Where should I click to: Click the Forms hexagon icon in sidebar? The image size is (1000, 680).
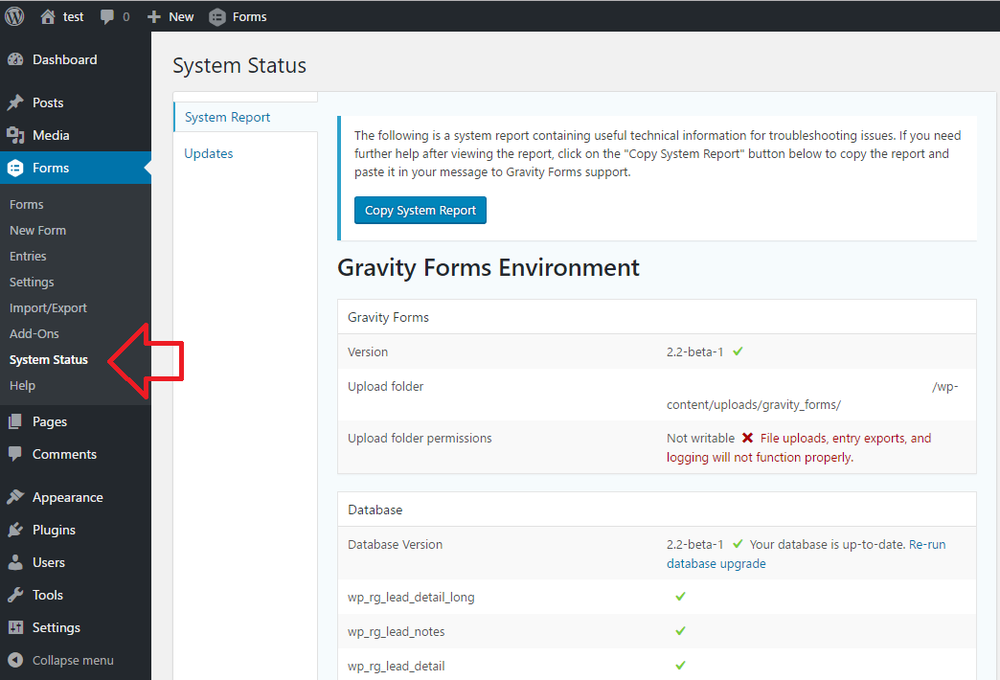pos(15,168)
